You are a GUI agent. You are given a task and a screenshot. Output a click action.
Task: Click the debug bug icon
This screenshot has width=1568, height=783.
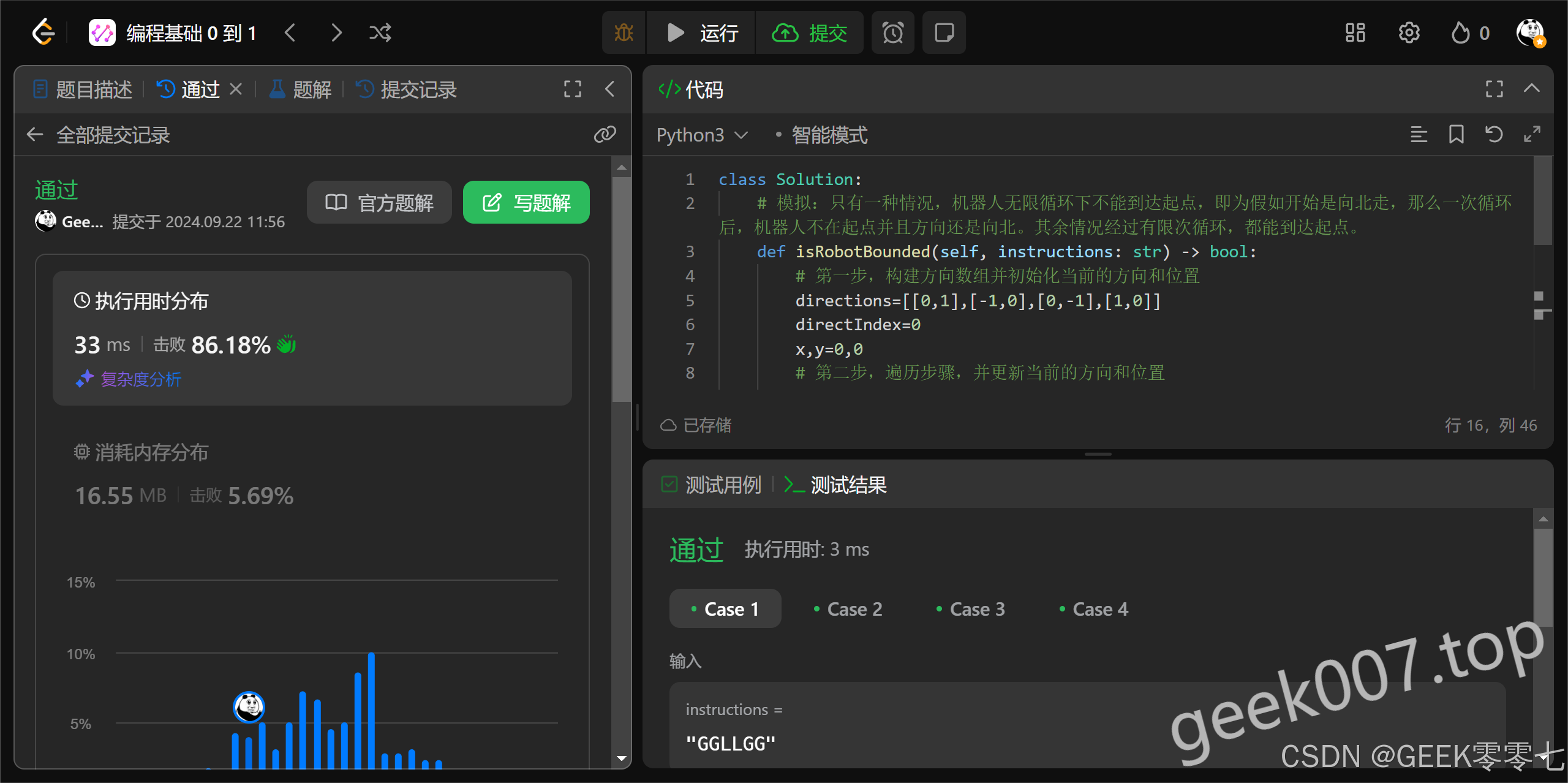624,32
